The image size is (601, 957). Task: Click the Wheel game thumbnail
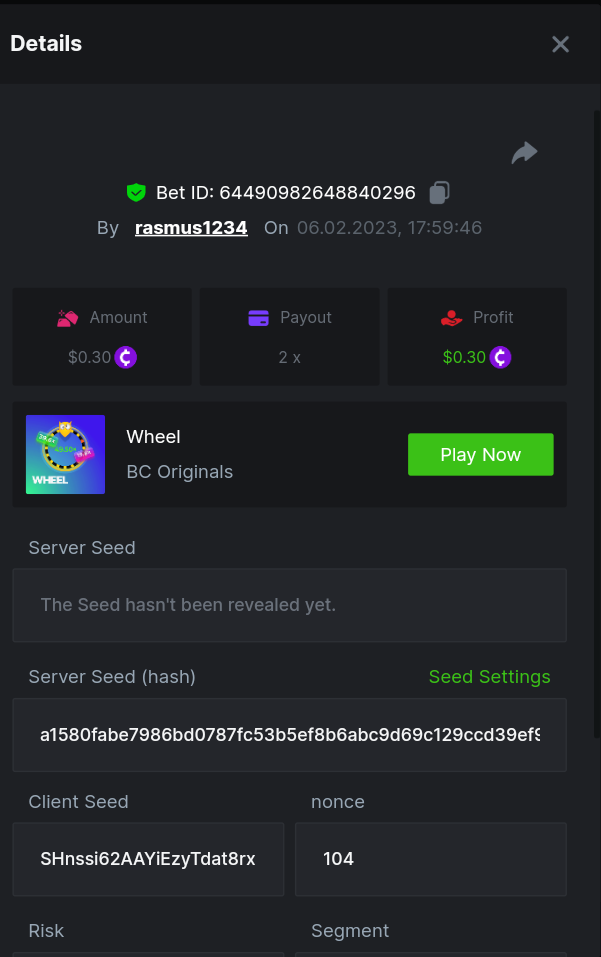65,454
